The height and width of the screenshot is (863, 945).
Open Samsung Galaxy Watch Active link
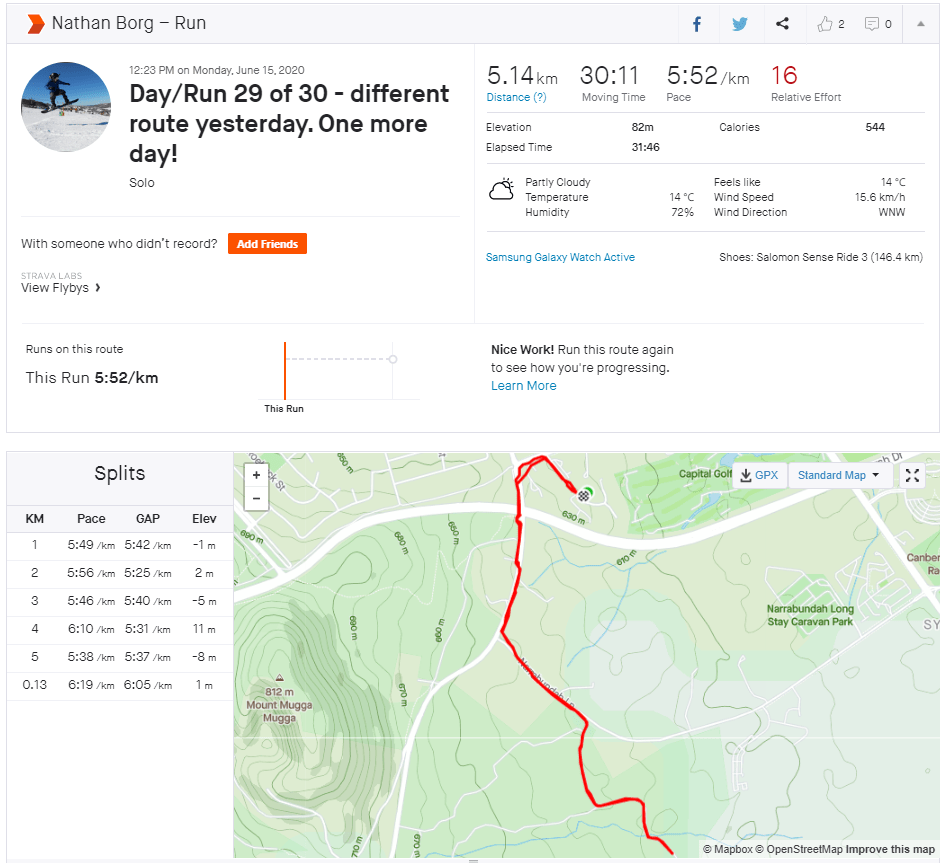coord(560,257)
